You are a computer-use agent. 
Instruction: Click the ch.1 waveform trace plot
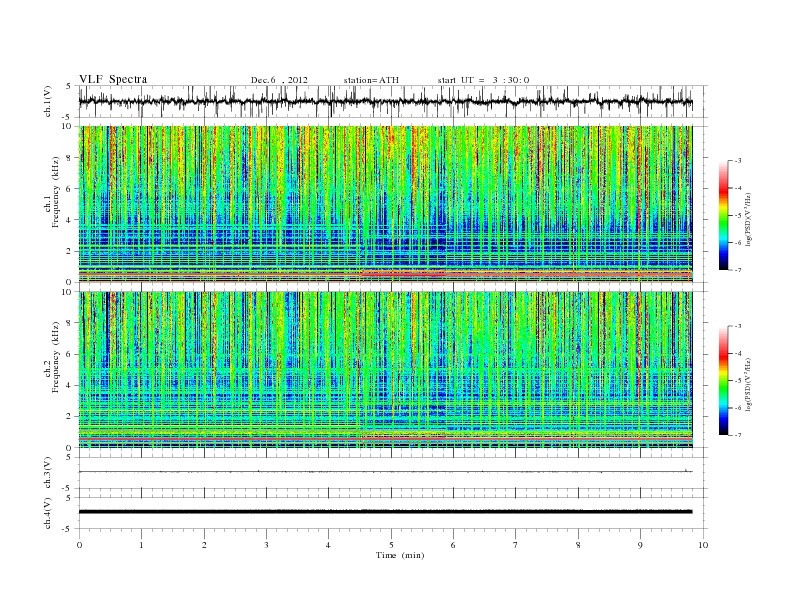pos(386,102)
